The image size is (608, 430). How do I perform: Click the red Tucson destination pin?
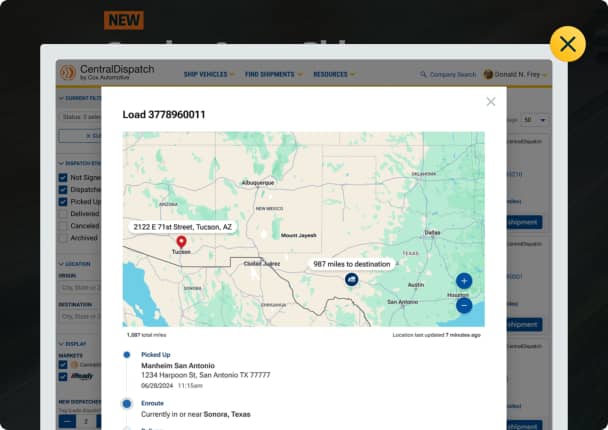pos(181,242)
